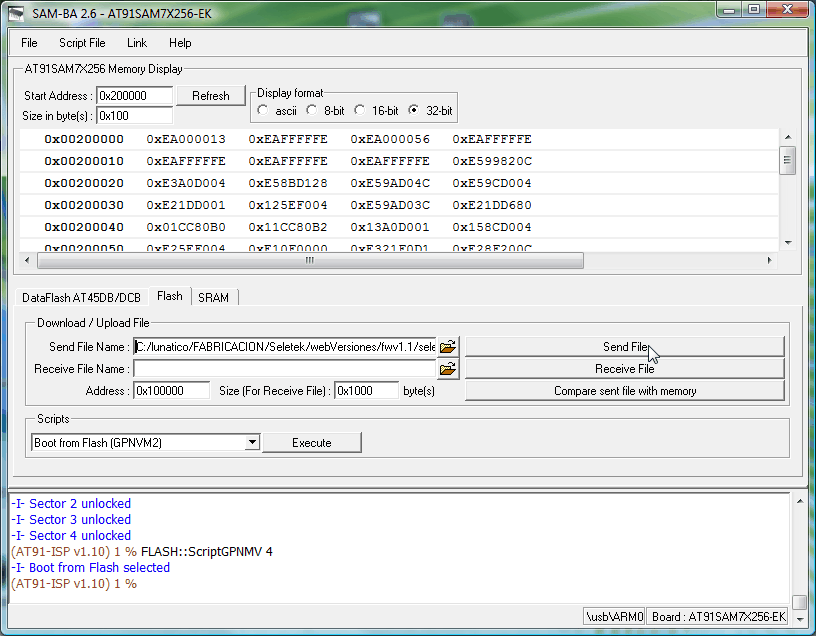816x636 pixels.
Task: Click memory value 0xE21DD680
Action: tap(492, 205)
